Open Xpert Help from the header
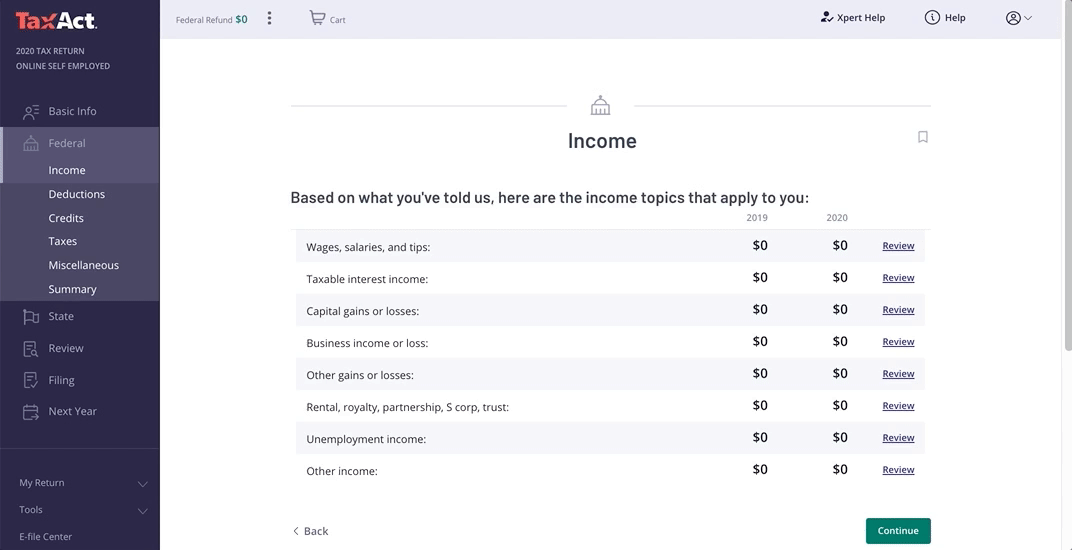Screen dimensions: 1072x550 [852, 17]
